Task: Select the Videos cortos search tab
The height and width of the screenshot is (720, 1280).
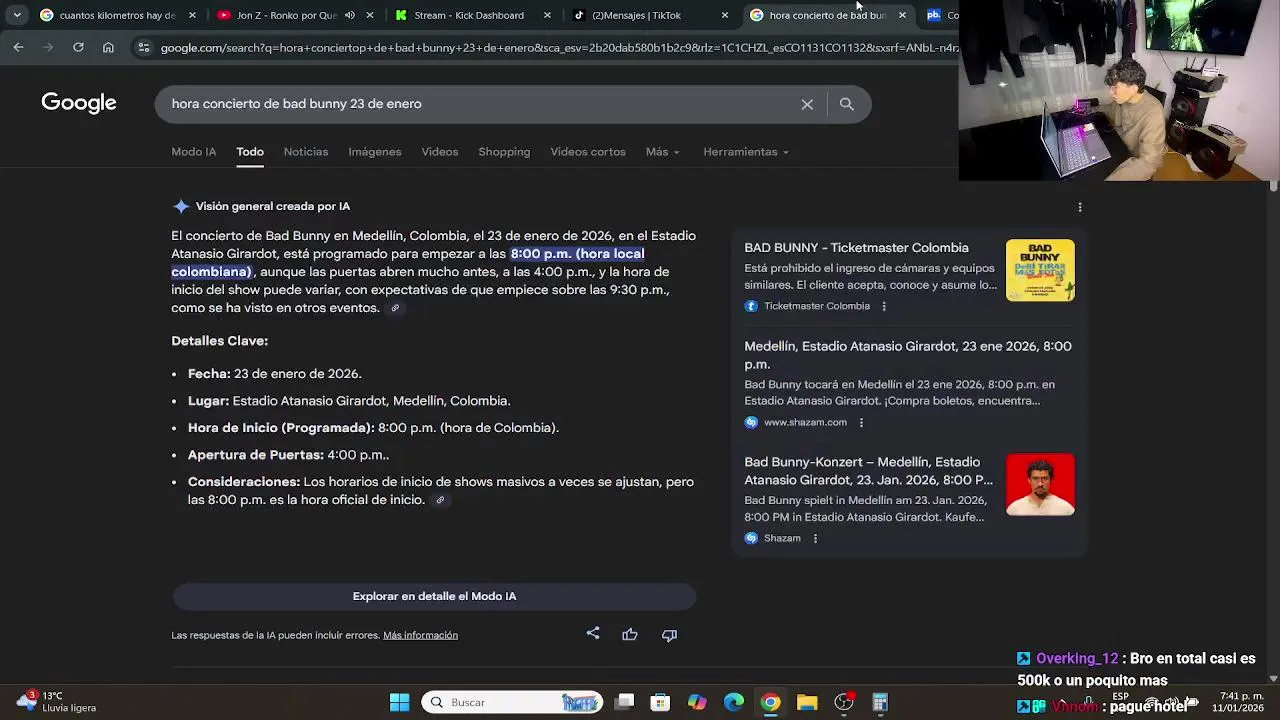Action: click(588, 152)
